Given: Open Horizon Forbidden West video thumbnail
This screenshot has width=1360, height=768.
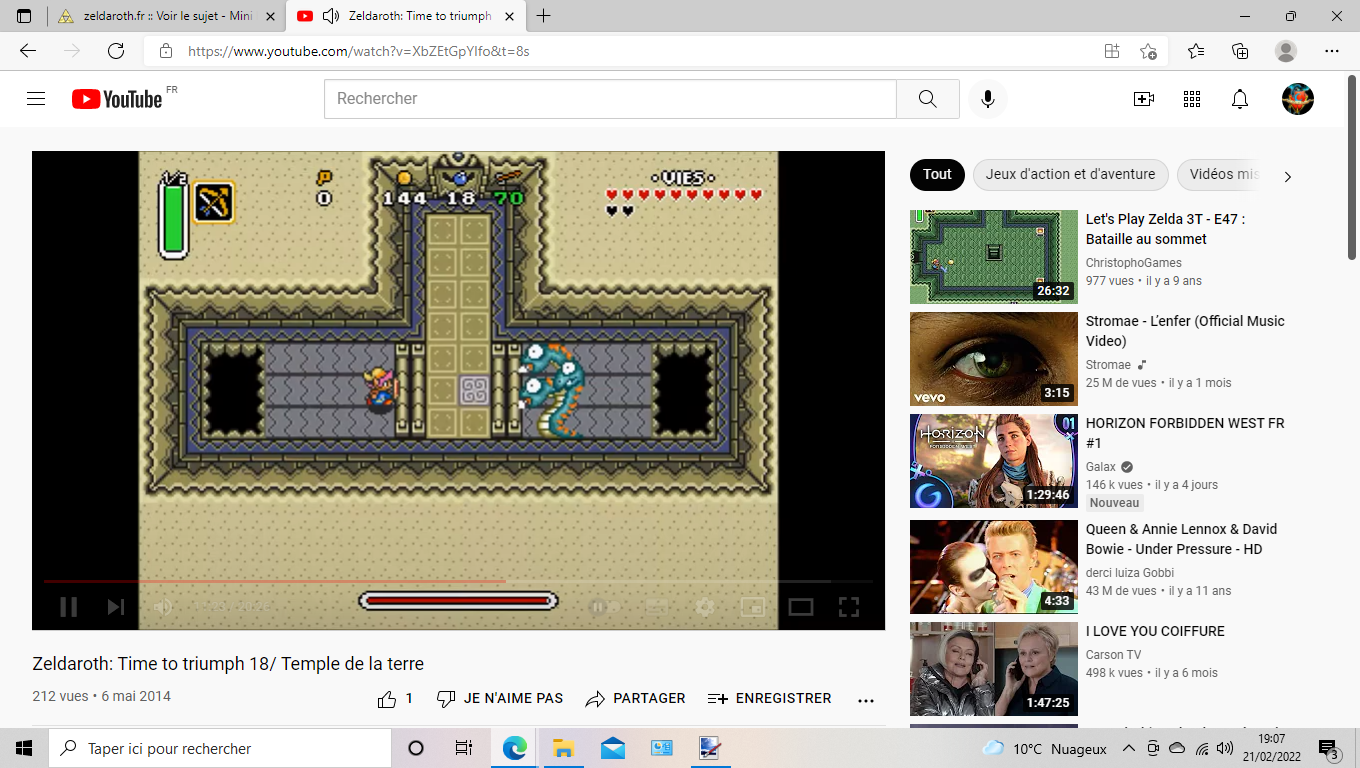Looking at the screenshot, I should [x=994, y=461].
